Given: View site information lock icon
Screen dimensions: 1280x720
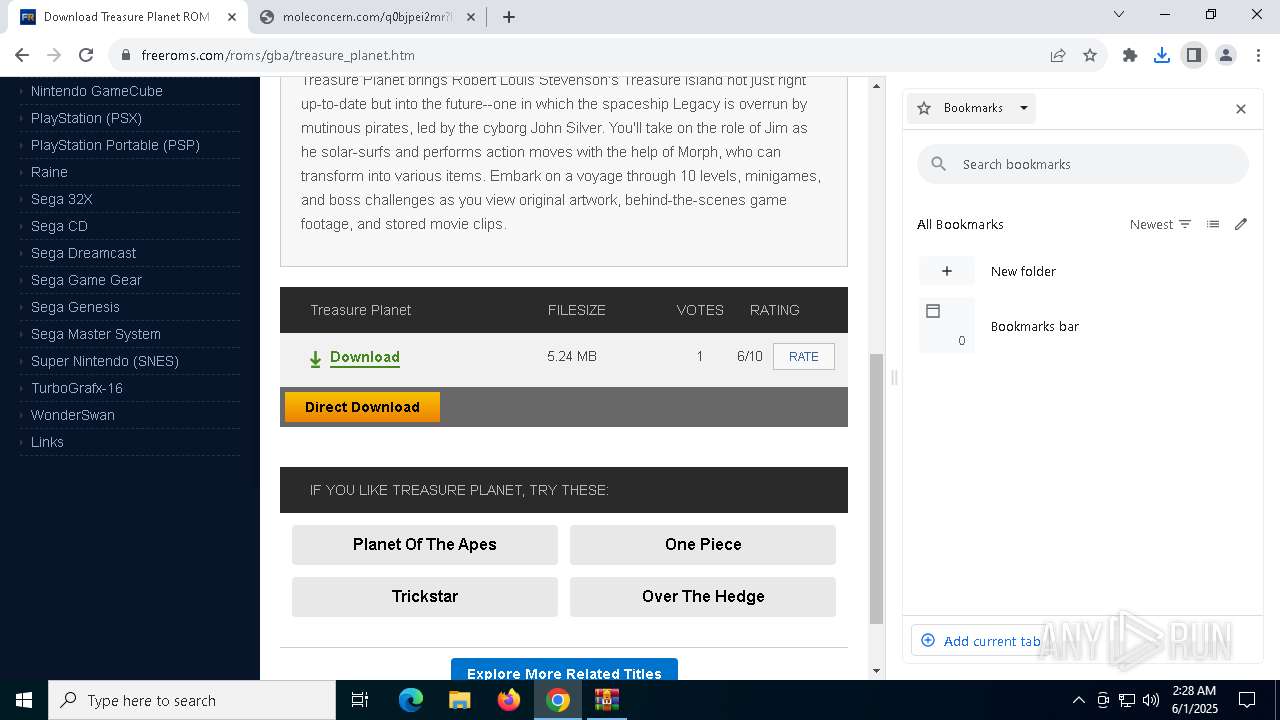Looking at the screenshot, I should coord(125,55).
